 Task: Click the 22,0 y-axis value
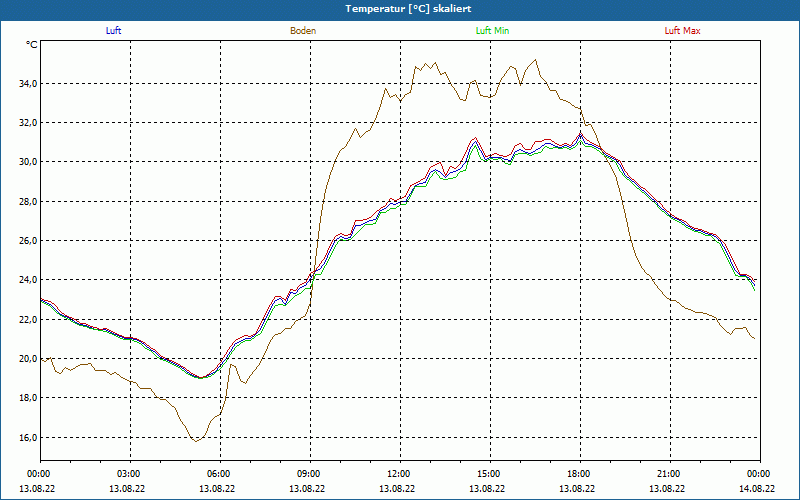(x=29, y=319)
